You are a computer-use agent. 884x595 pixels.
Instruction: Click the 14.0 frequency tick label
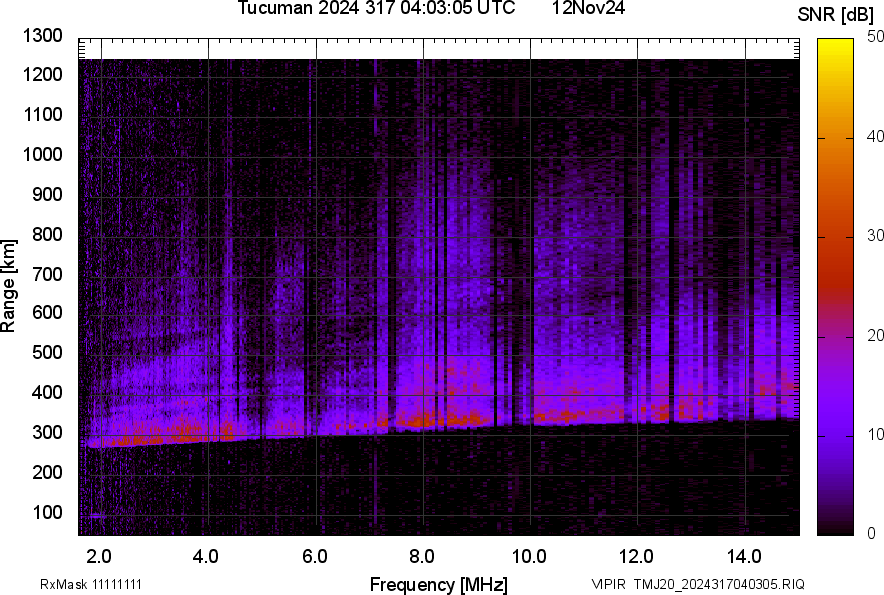(x=744, y=556)
